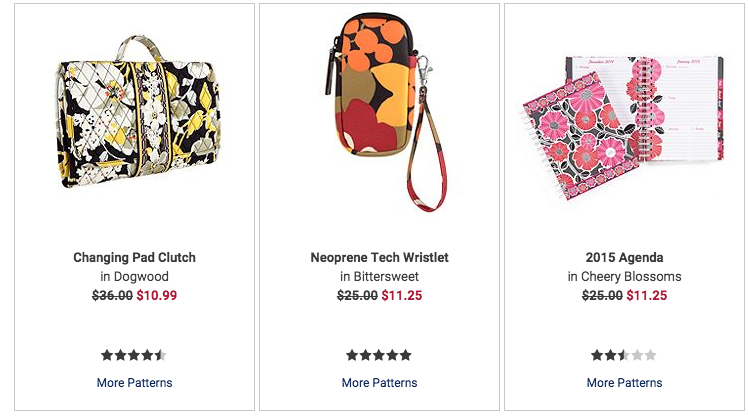Click the struck-through $36.00 original price

click(x=112, y=295)
